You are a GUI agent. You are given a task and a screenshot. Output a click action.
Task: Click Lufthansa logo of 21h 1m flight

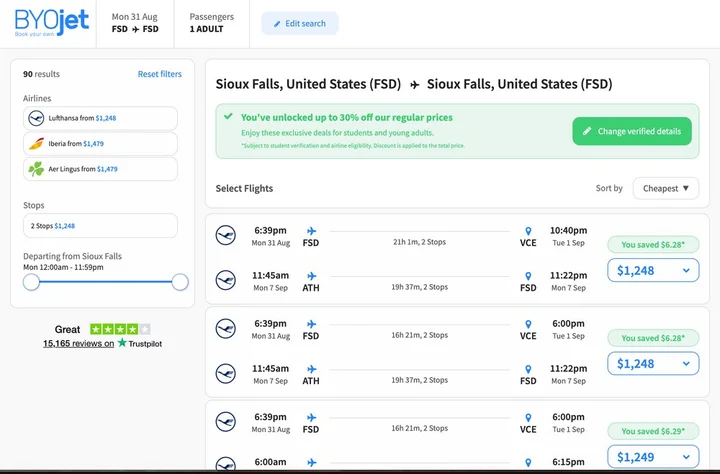226,235
